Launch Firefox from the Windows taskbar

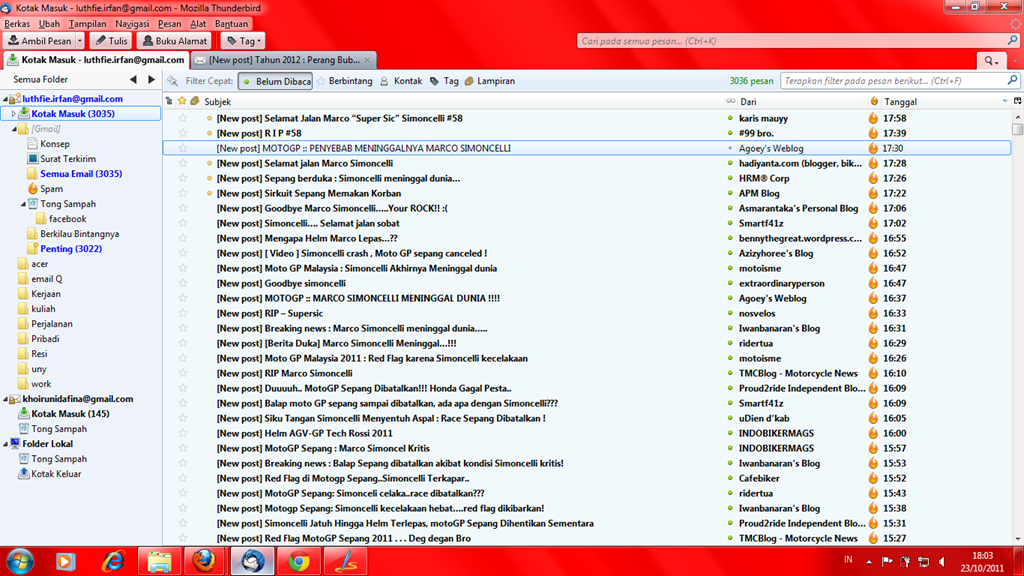click(x=204, y=561)
